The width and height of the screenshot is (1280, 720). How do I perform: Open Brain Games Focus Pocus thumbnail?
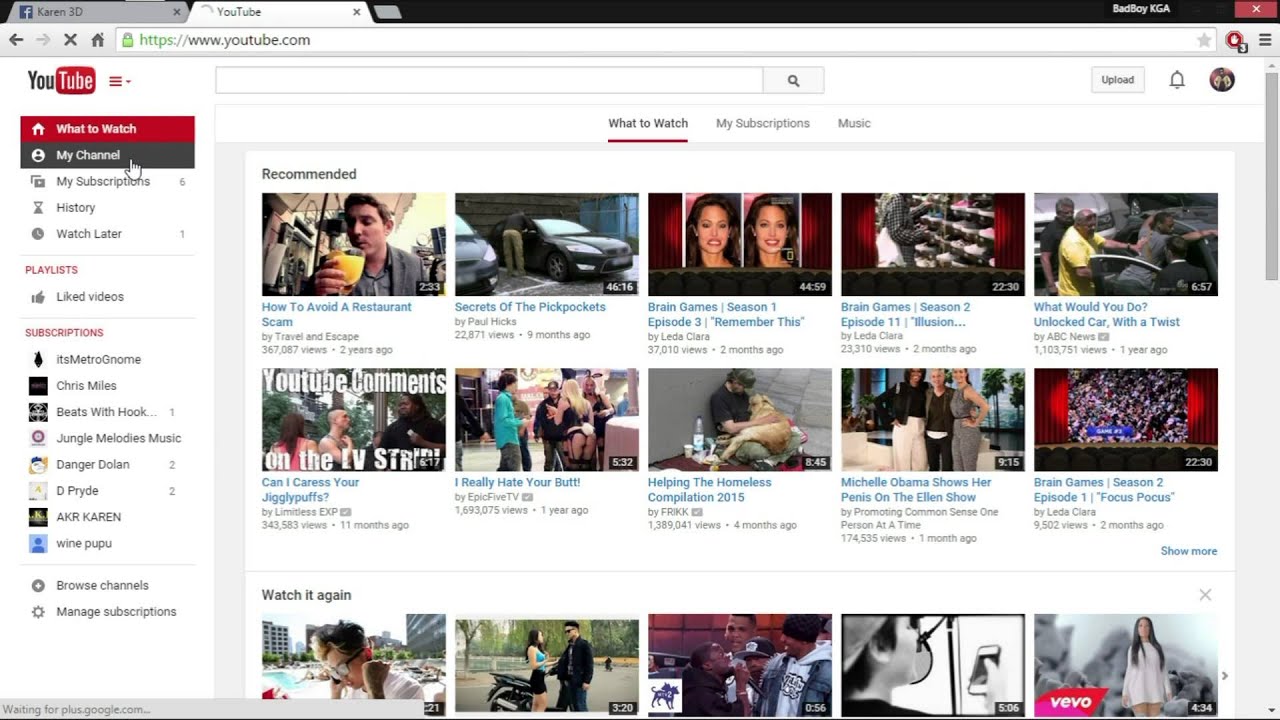point(1126,420)
